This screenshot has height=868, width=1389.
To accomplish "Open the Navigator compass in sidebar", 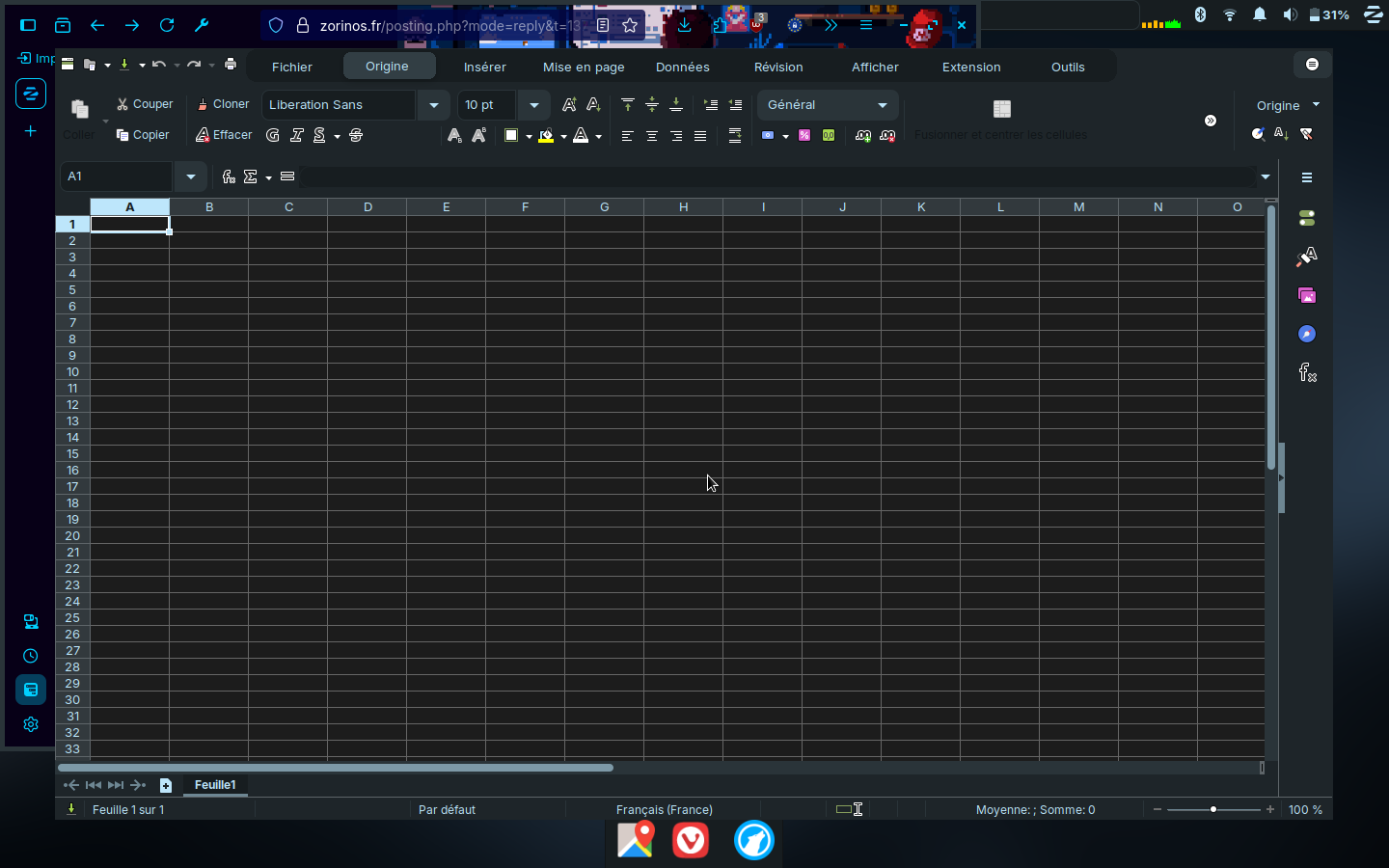I will pyautogui.click(x=1307, y=334).
